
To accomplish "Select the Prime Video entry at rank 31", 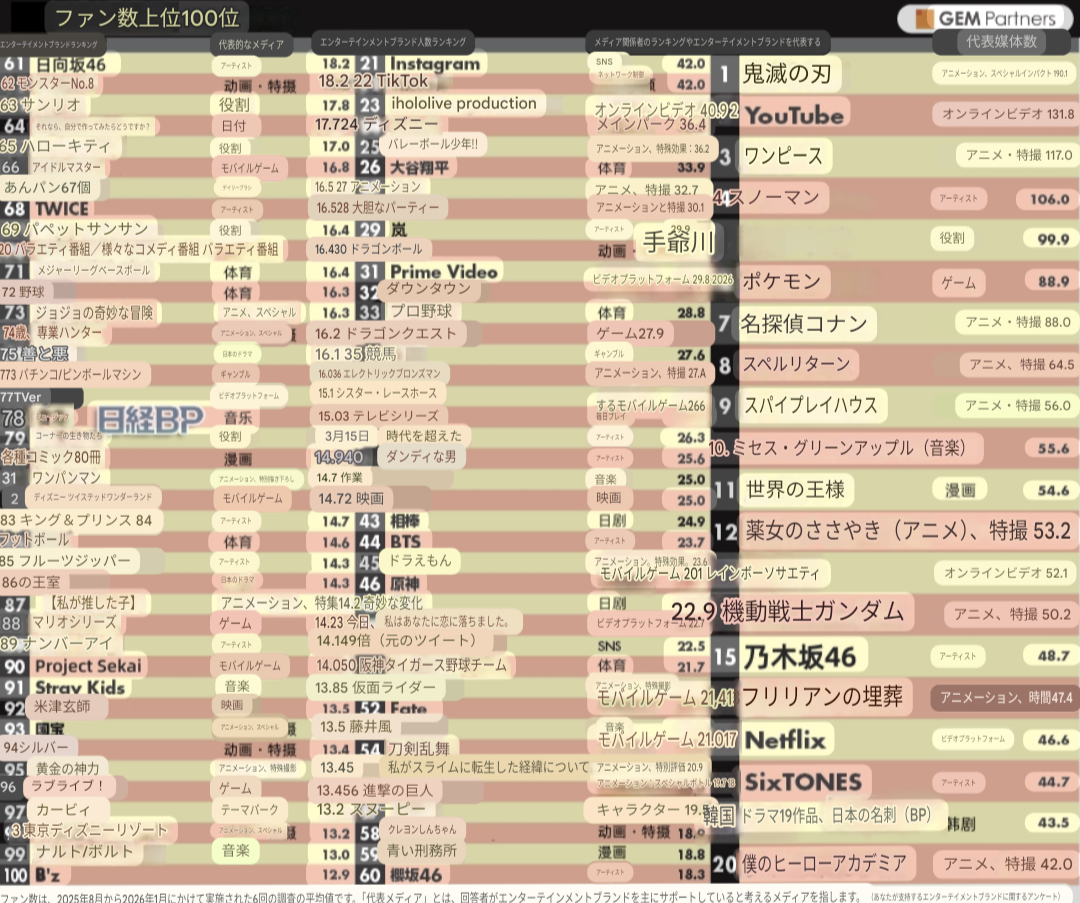I will pyautogui.click(x=443, y=272).
